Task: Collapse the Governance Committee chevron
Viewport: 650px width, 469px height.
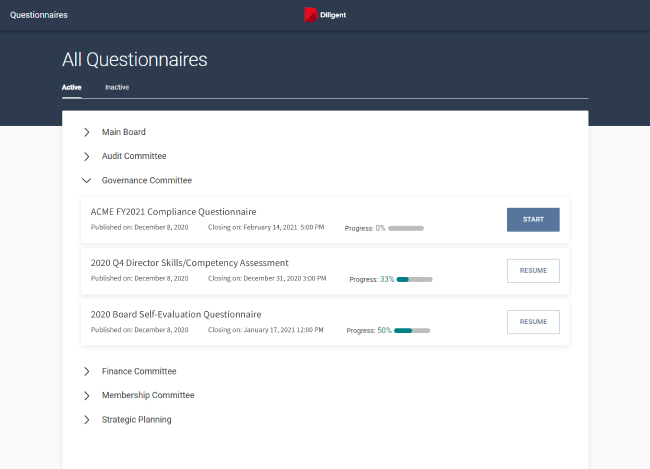Action: (x=87, y=180)
